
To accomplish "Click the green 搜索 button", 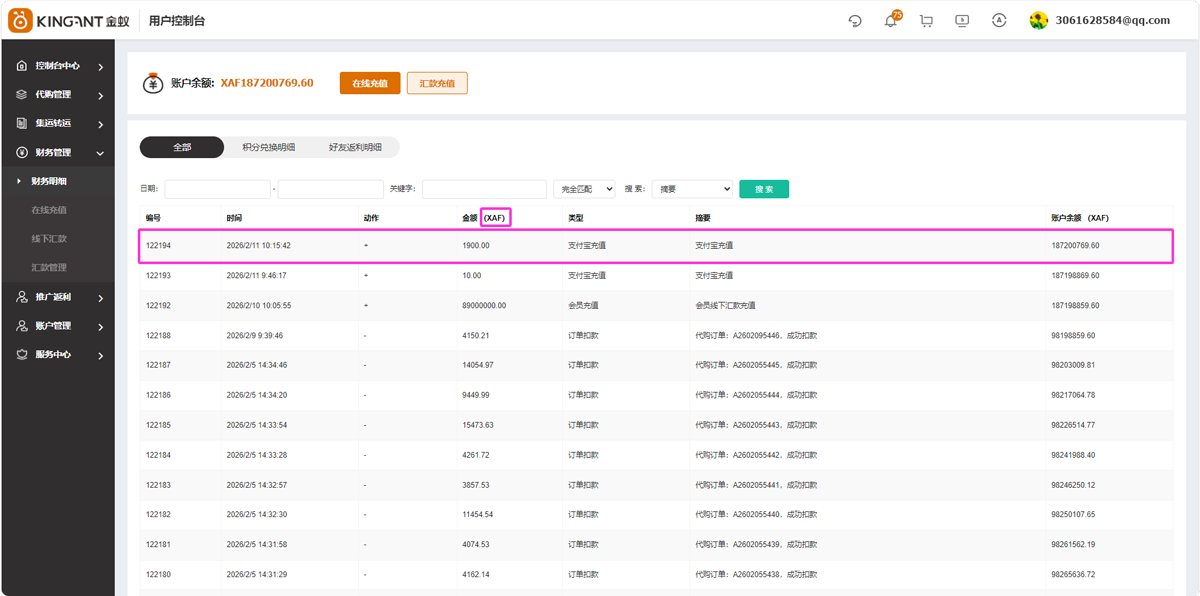I will pyautogui.click(x=764, y=189).
